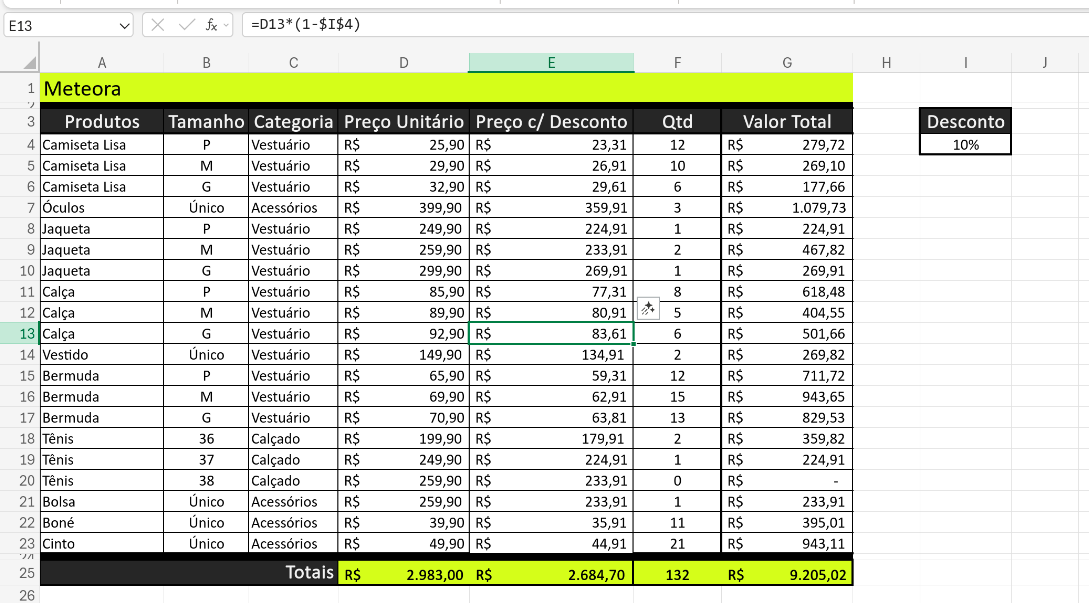
Task: Select the Óculos product cell
Action: point(102,208)
